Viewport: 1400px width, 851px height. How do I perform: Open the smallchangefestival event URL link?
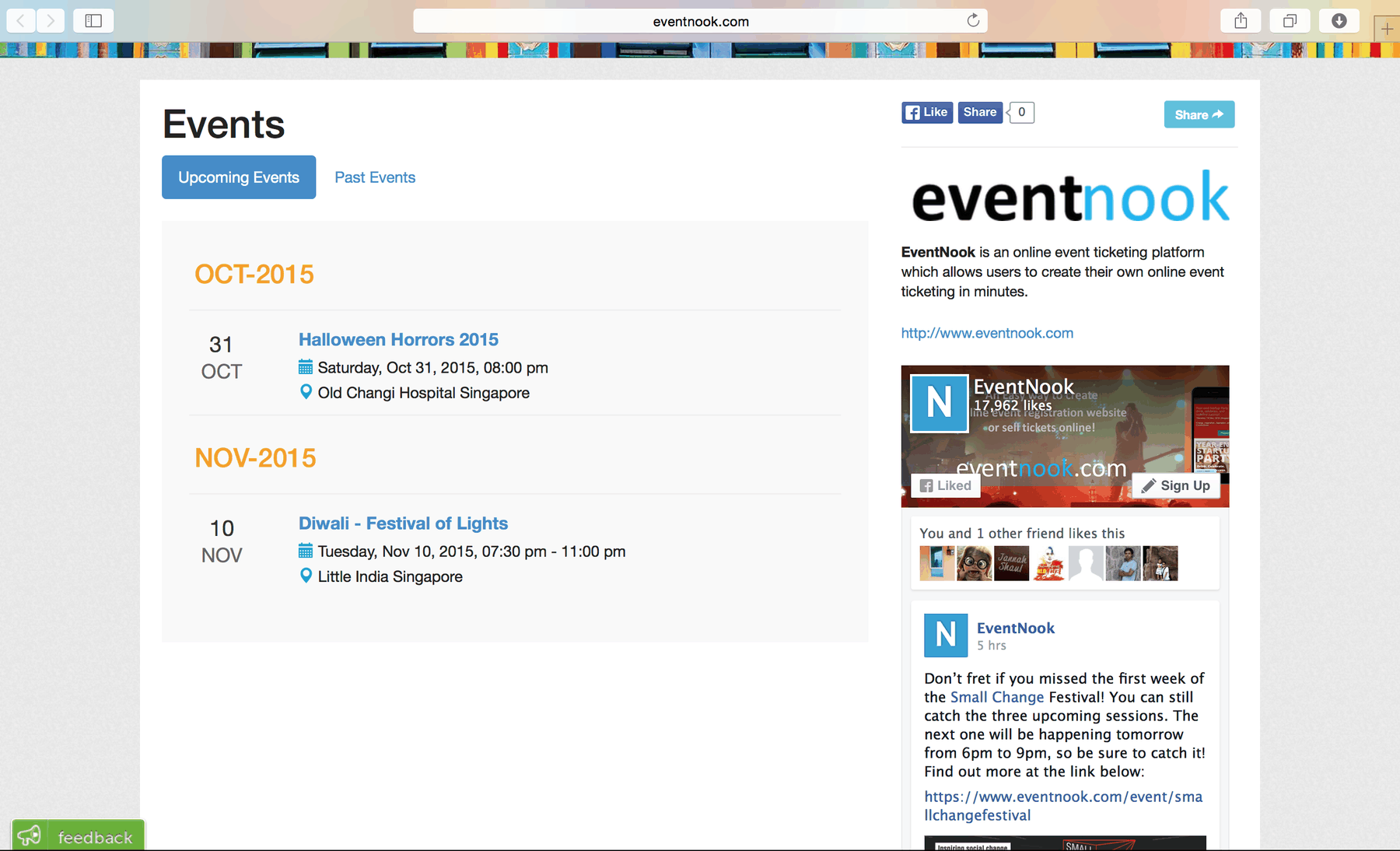tap(1063, 806)
